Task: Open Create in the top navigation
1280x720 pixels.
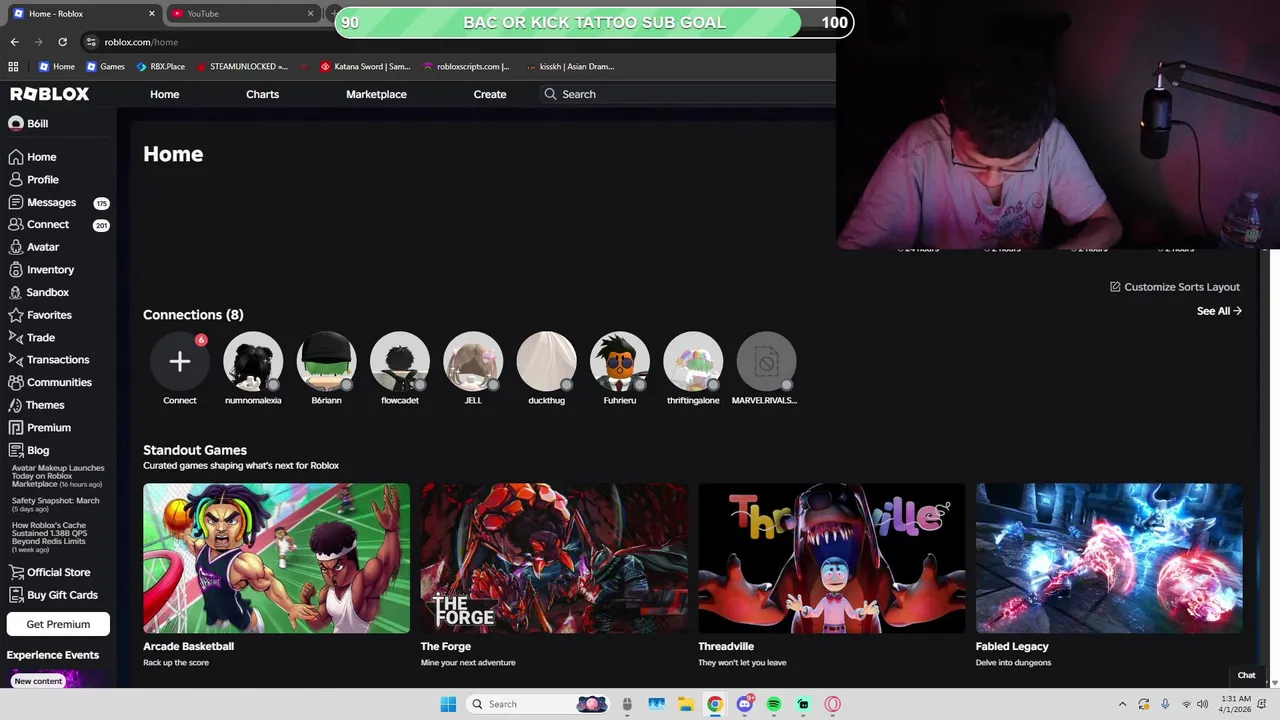Action: coord(490,94)
